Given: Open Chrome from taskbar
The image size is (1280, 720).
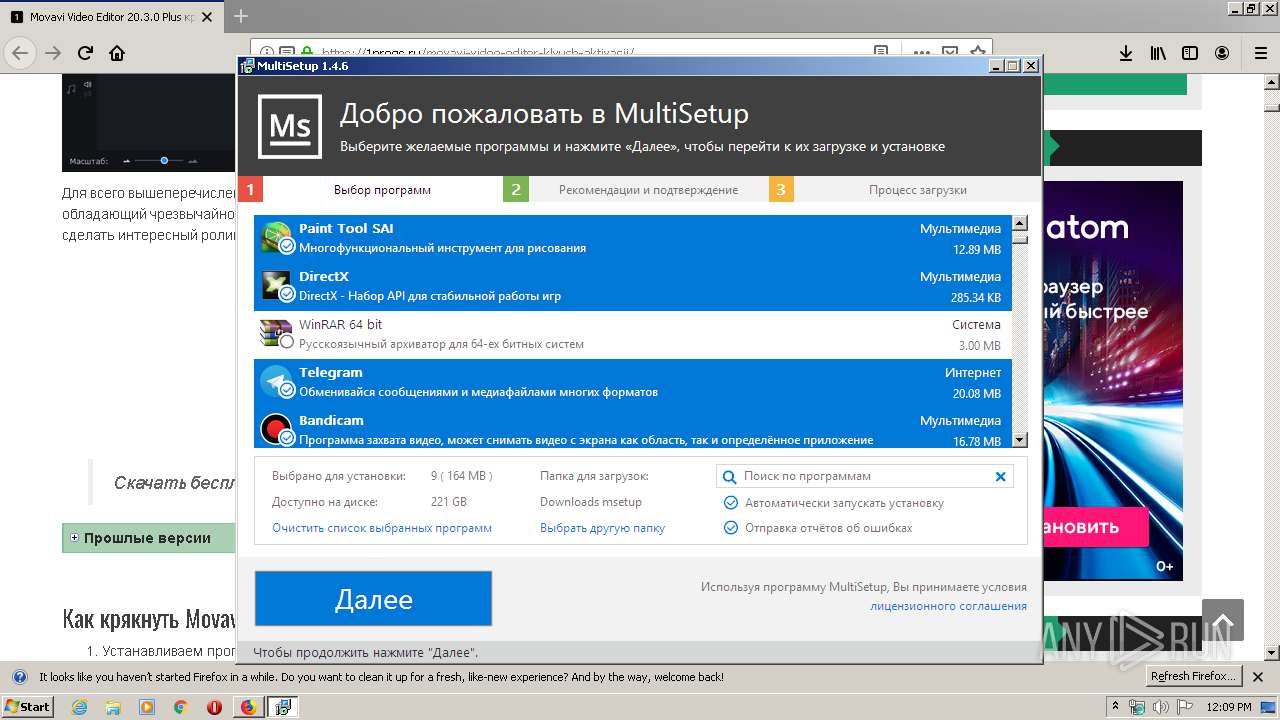Looking at the screenshot, I should tap(180, 707).
